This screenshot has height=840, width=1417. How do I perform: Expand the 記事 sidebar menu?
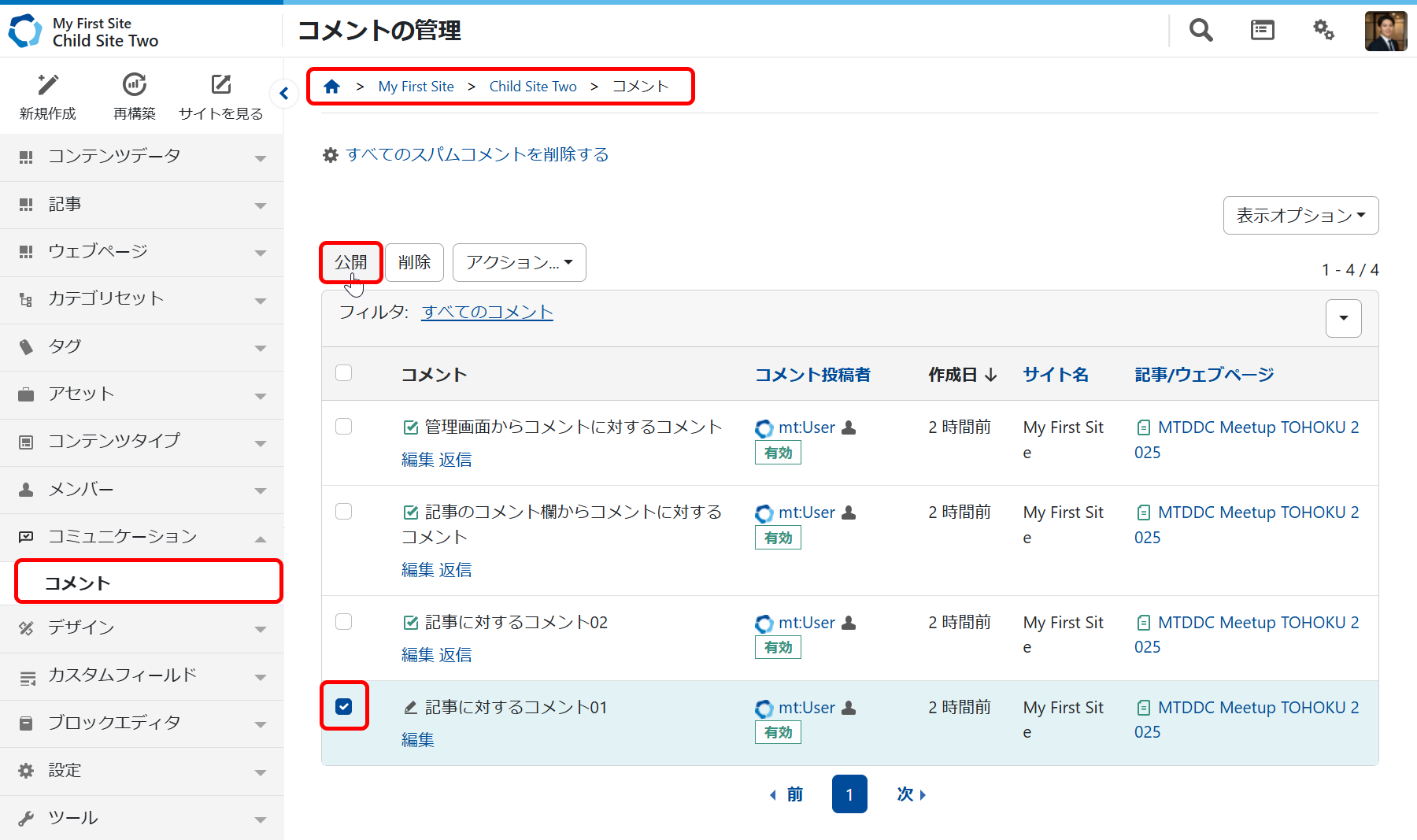[x=142, y=205]
